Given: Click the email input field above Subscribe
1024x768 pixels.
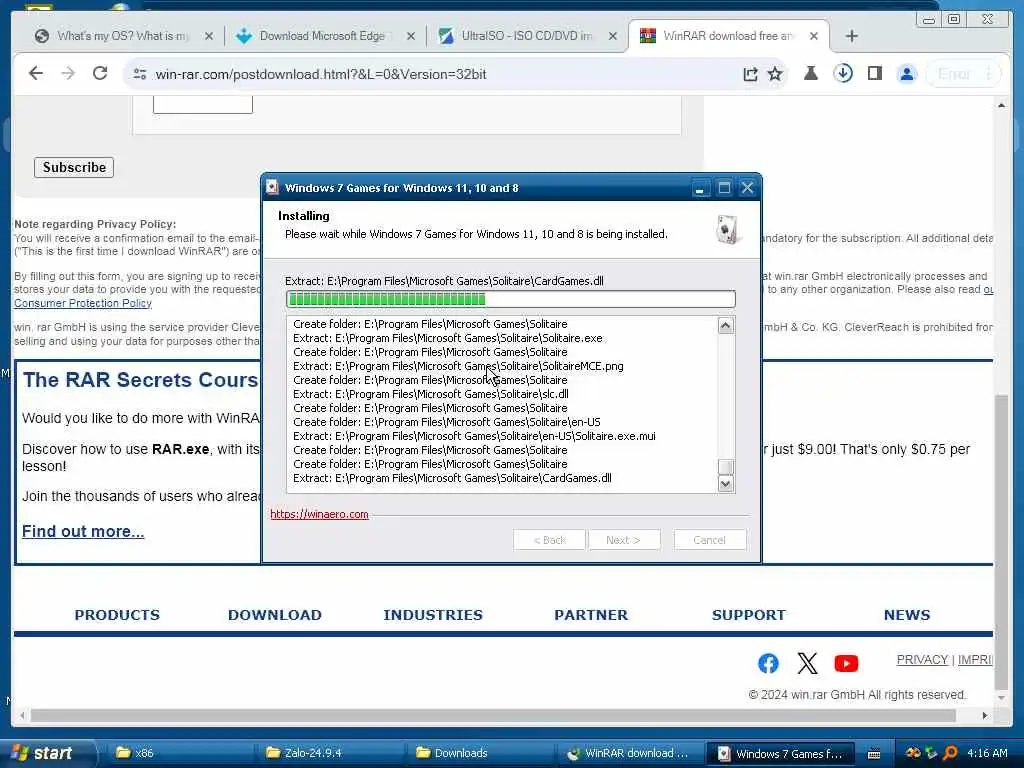Looking at the screenshot, I should [203, 104].
